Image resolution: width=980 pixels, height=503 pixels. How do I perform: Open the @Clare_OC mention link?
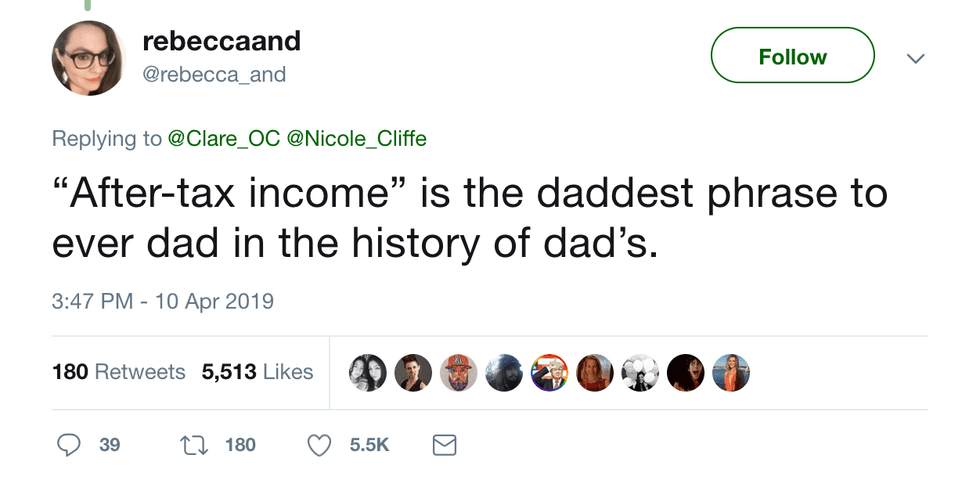[223, 138]
